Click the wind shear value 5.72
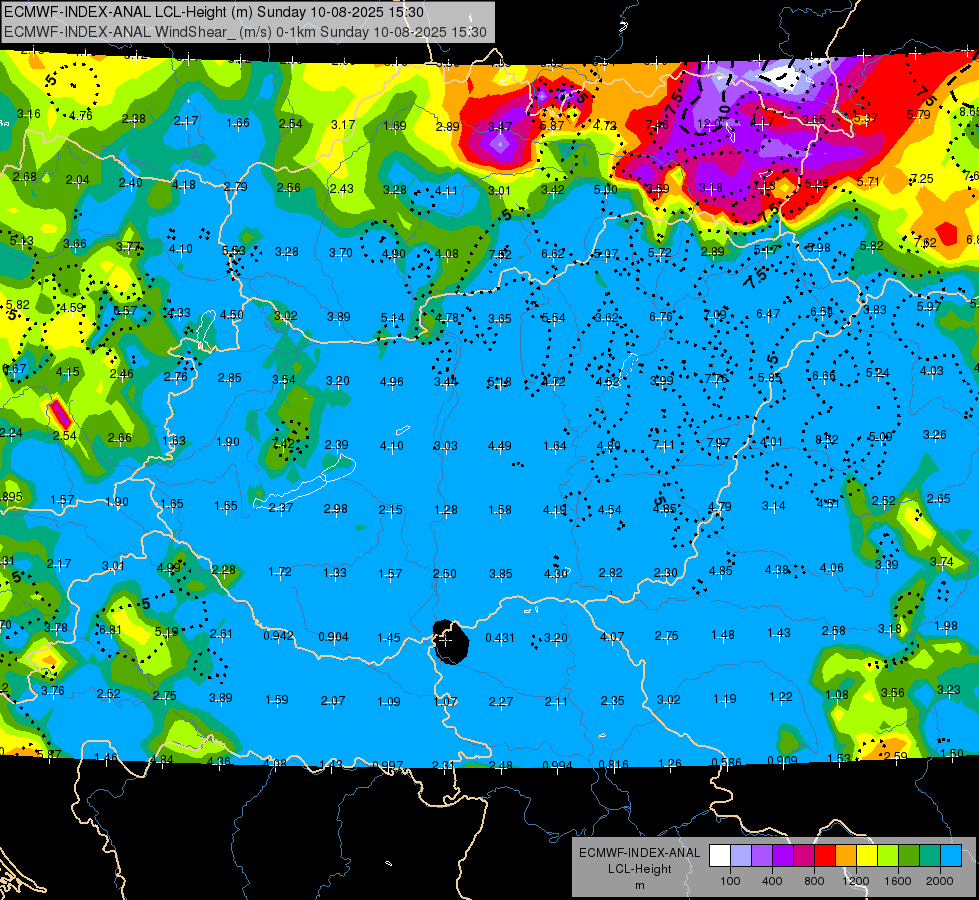 (x=659, y=253)
